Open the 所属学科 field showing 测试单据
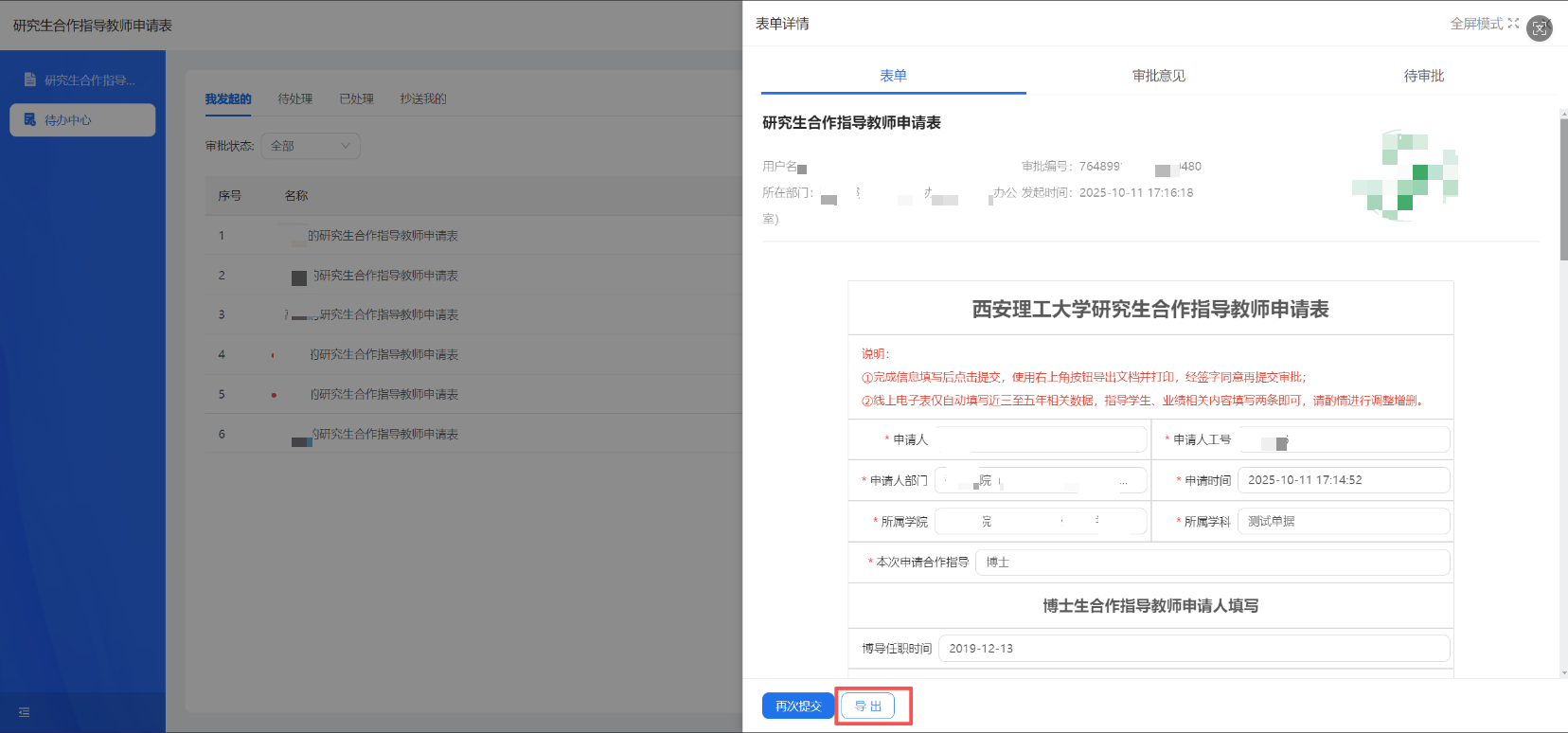The height and width of the screenshot is (733, 1568). [x=1343, y=522]
